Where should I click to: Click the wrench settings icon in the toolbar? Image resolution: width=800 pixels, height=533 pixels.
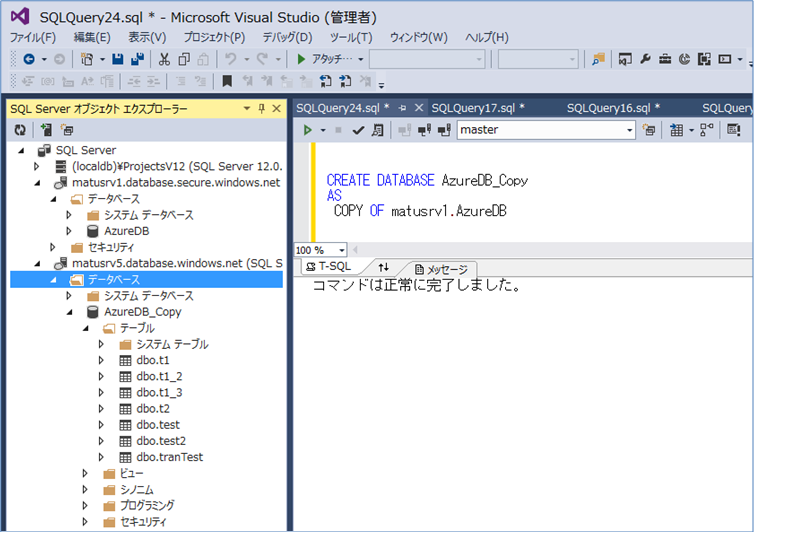[x=645, y=59]
